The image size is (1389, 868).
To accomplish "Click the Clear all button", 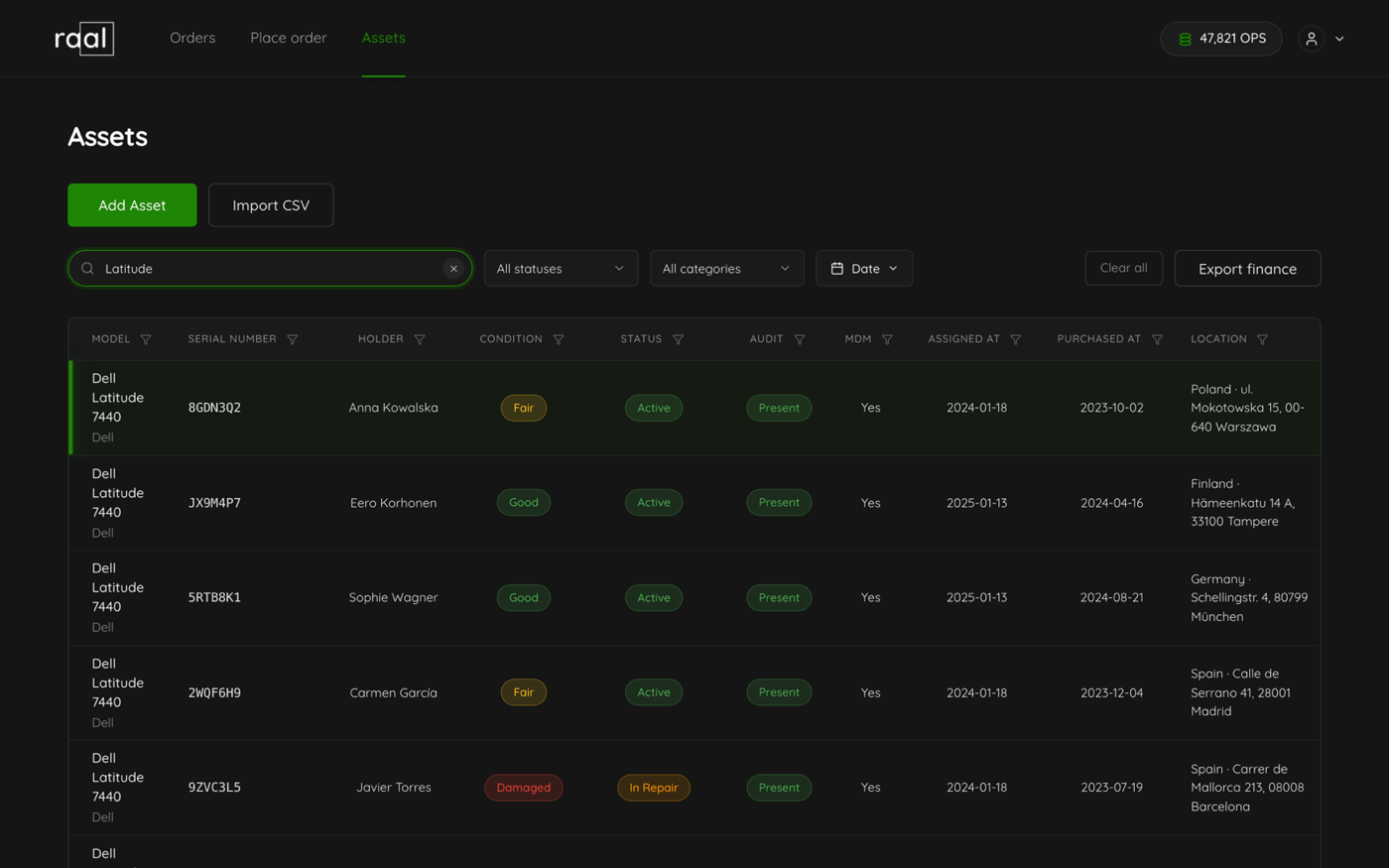I will 1124,268.
